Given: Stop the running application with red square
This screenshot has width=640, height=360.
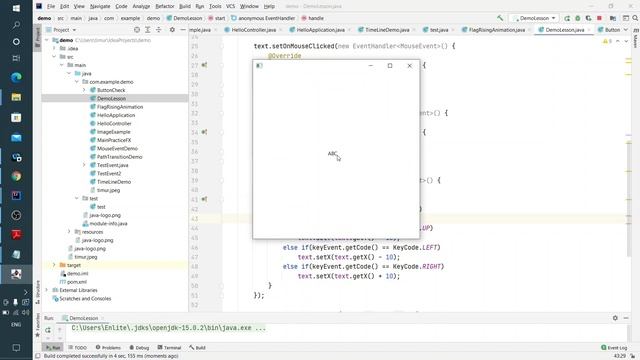Looking at the screenshot, I should [x=599, y=18].
